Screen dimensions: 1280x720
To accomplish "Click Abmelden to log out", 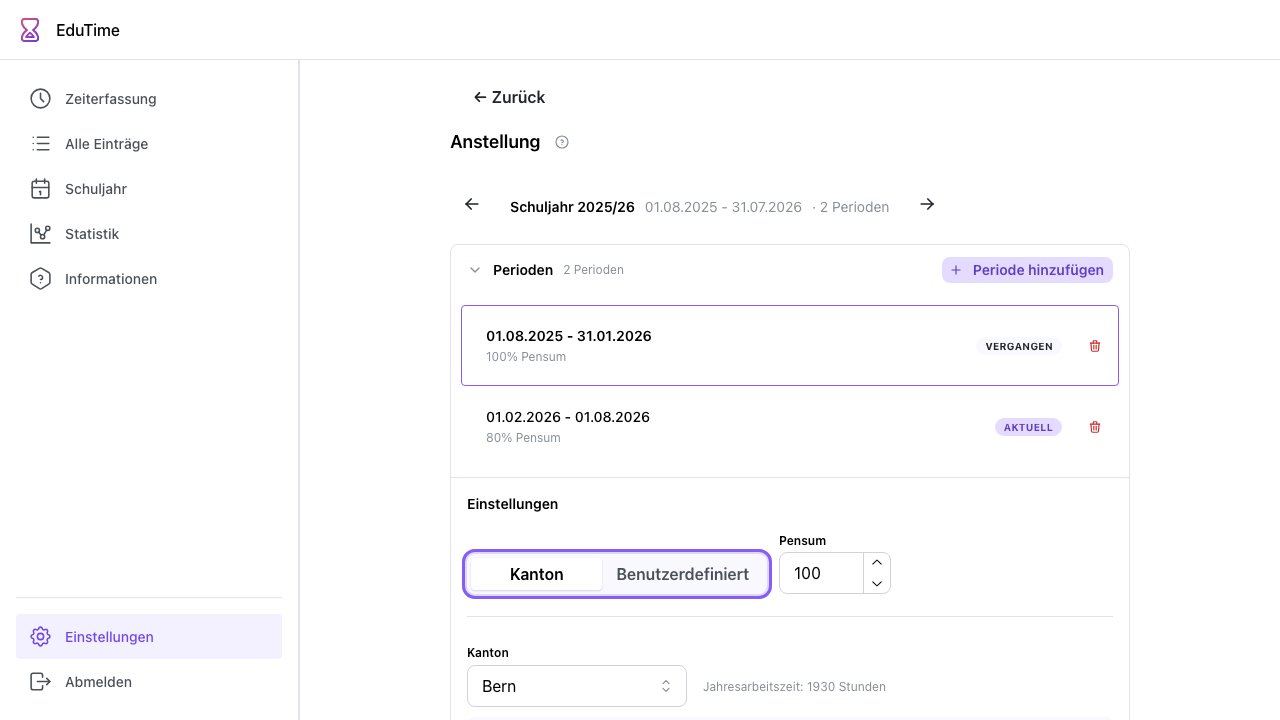I will click(x=149, y=682).
